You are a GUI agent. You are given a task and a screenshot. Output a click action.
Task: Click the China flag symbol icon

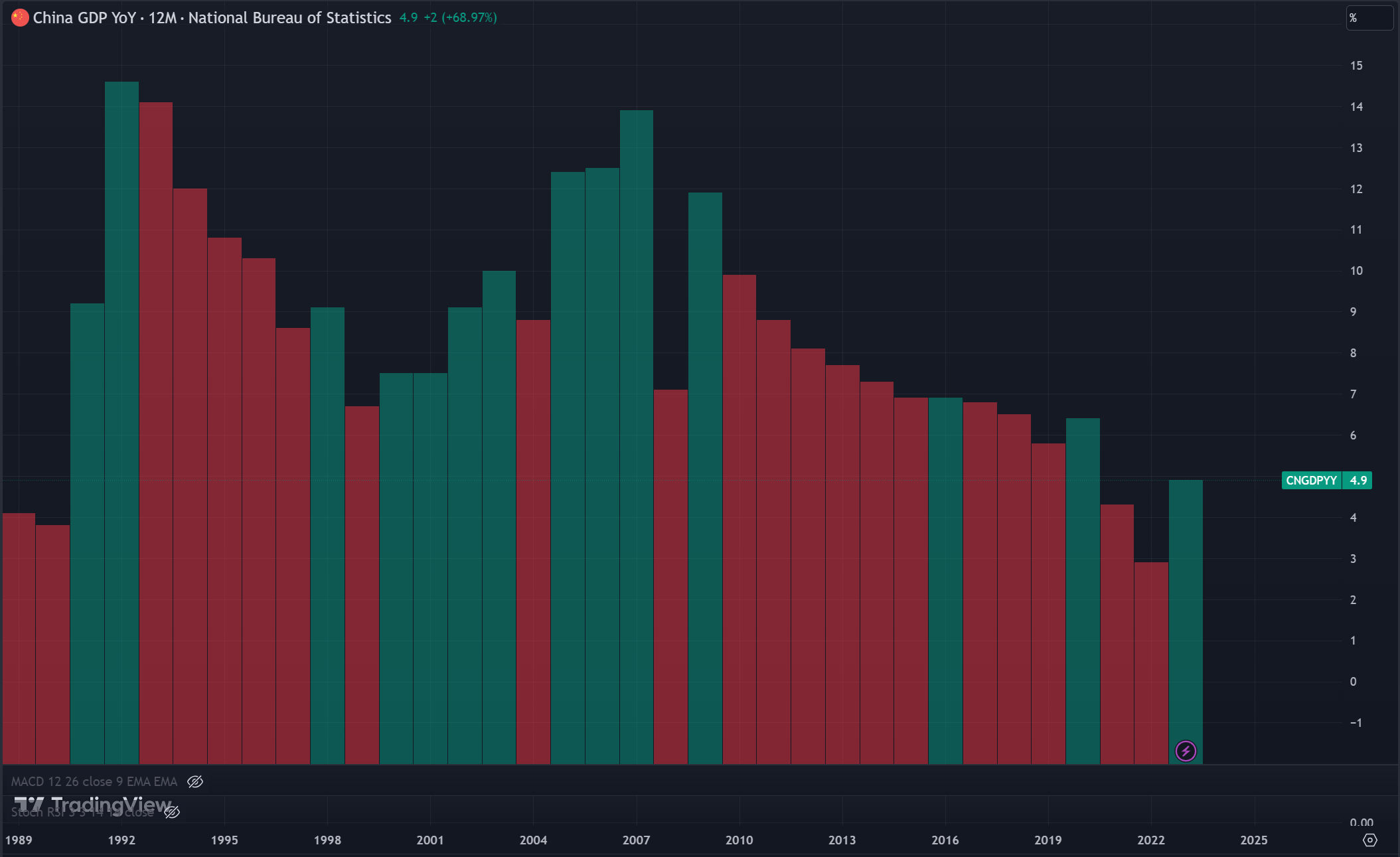[20, 18]
